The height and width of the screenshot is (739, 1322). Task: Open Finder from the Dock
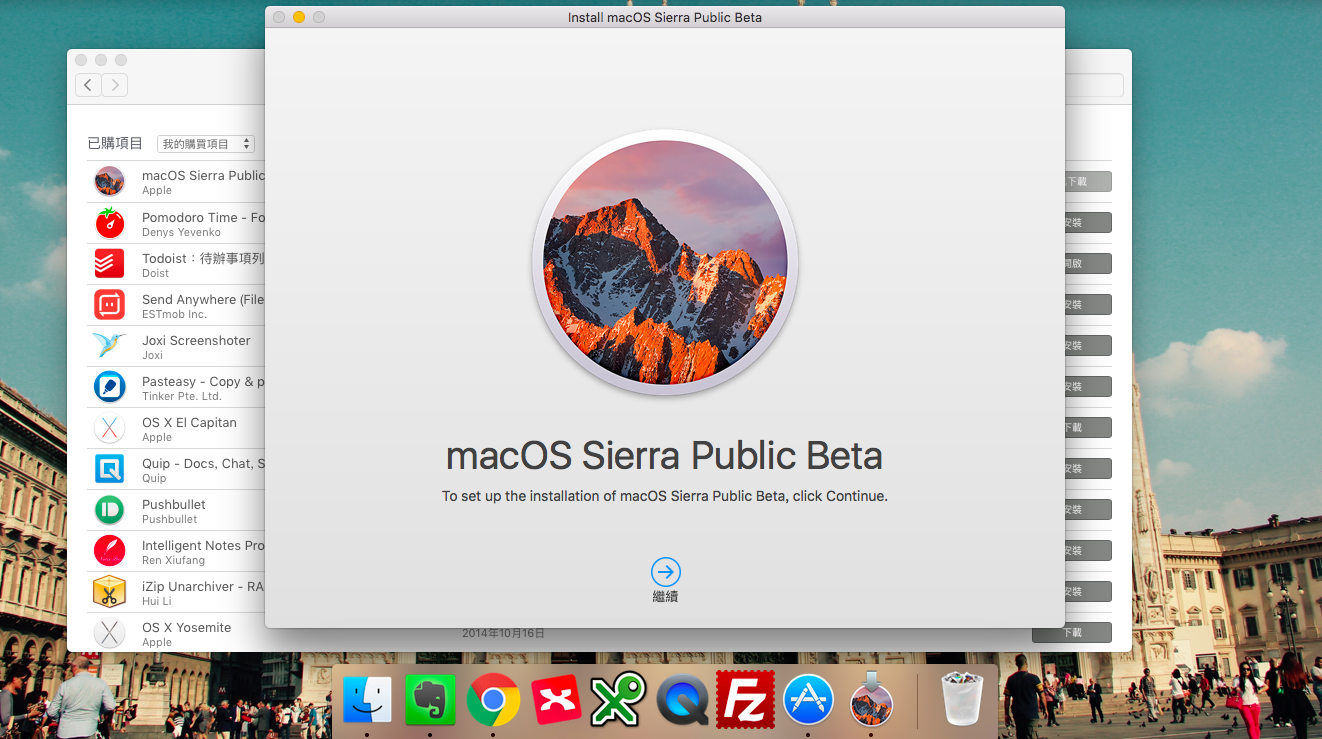click(x=367, y=699)
